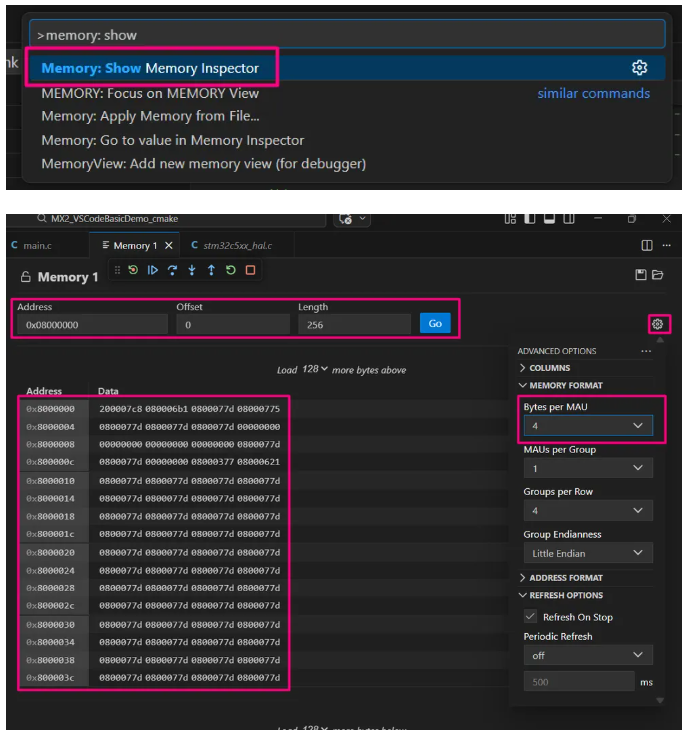Viewport: 687px width, 735px height.
Task: Click the green Restart debug icon
Action: coord(231,270)
